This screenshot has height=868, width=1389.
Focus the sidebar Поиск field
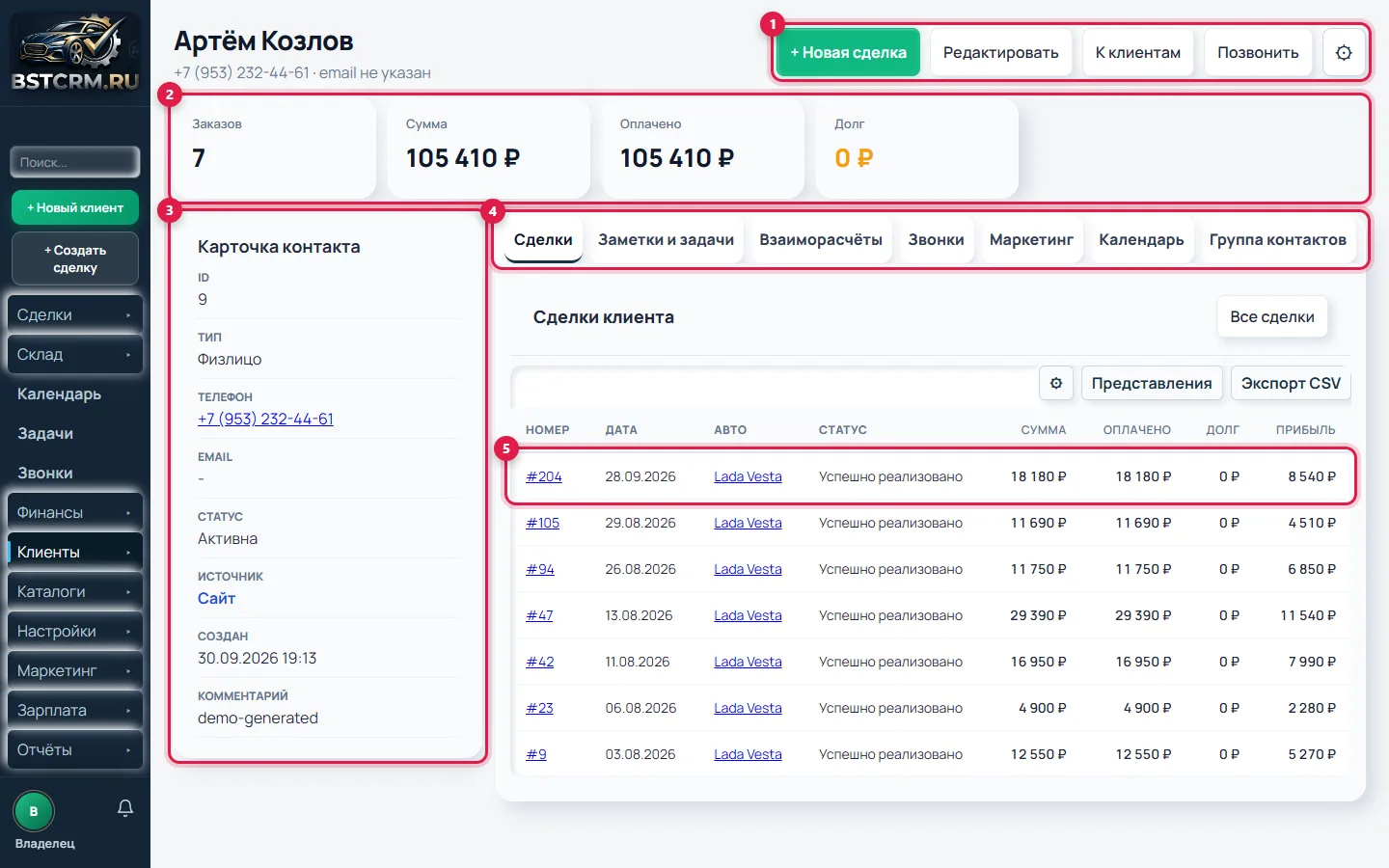(75, 162)
